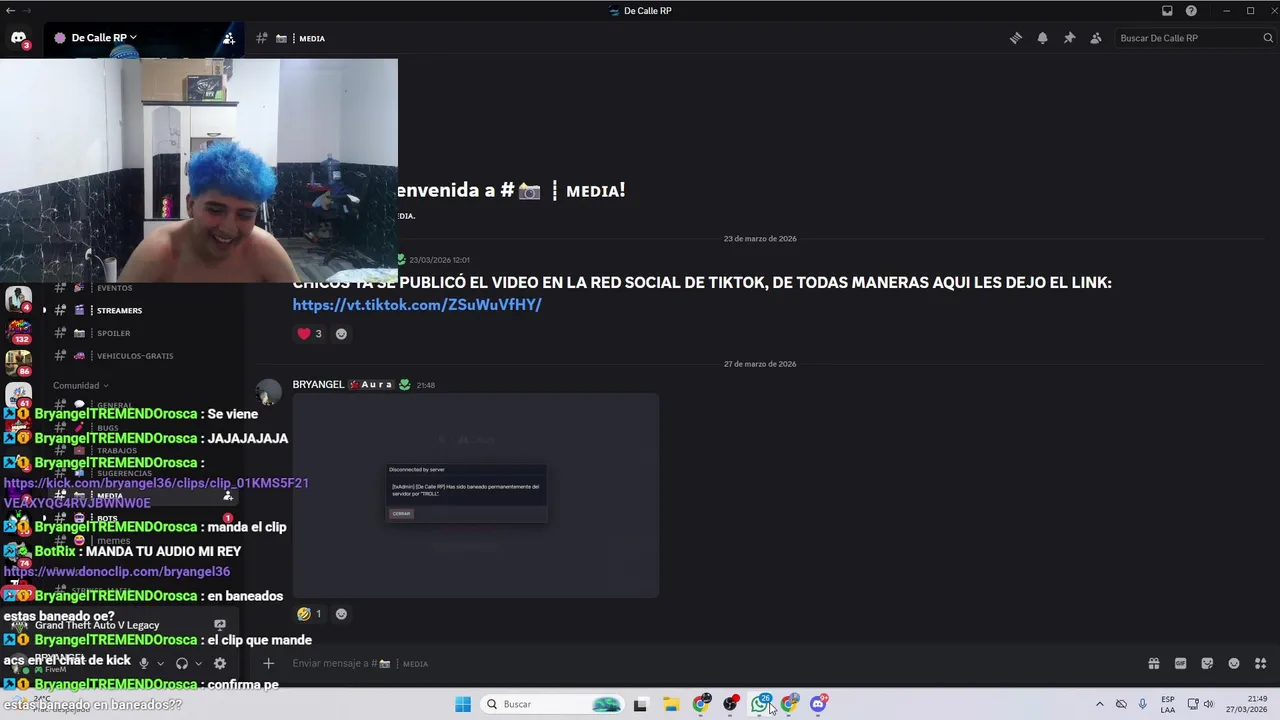This screenshot has height=720, width=1280.
Task: Add reaction to the TikTok announcement message
Action: click(341, 334)
